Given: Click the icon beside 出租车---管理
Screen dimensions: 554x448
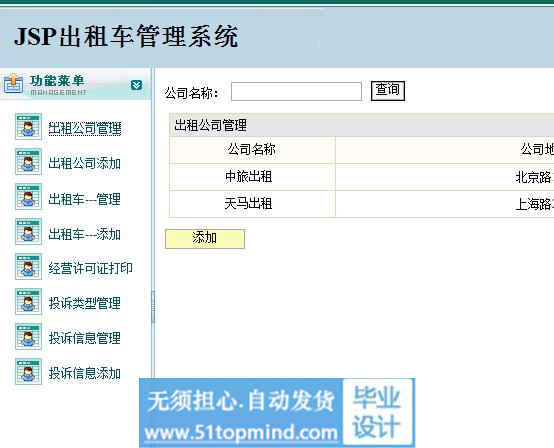Looking at the screenshot, I should point(28,197).
